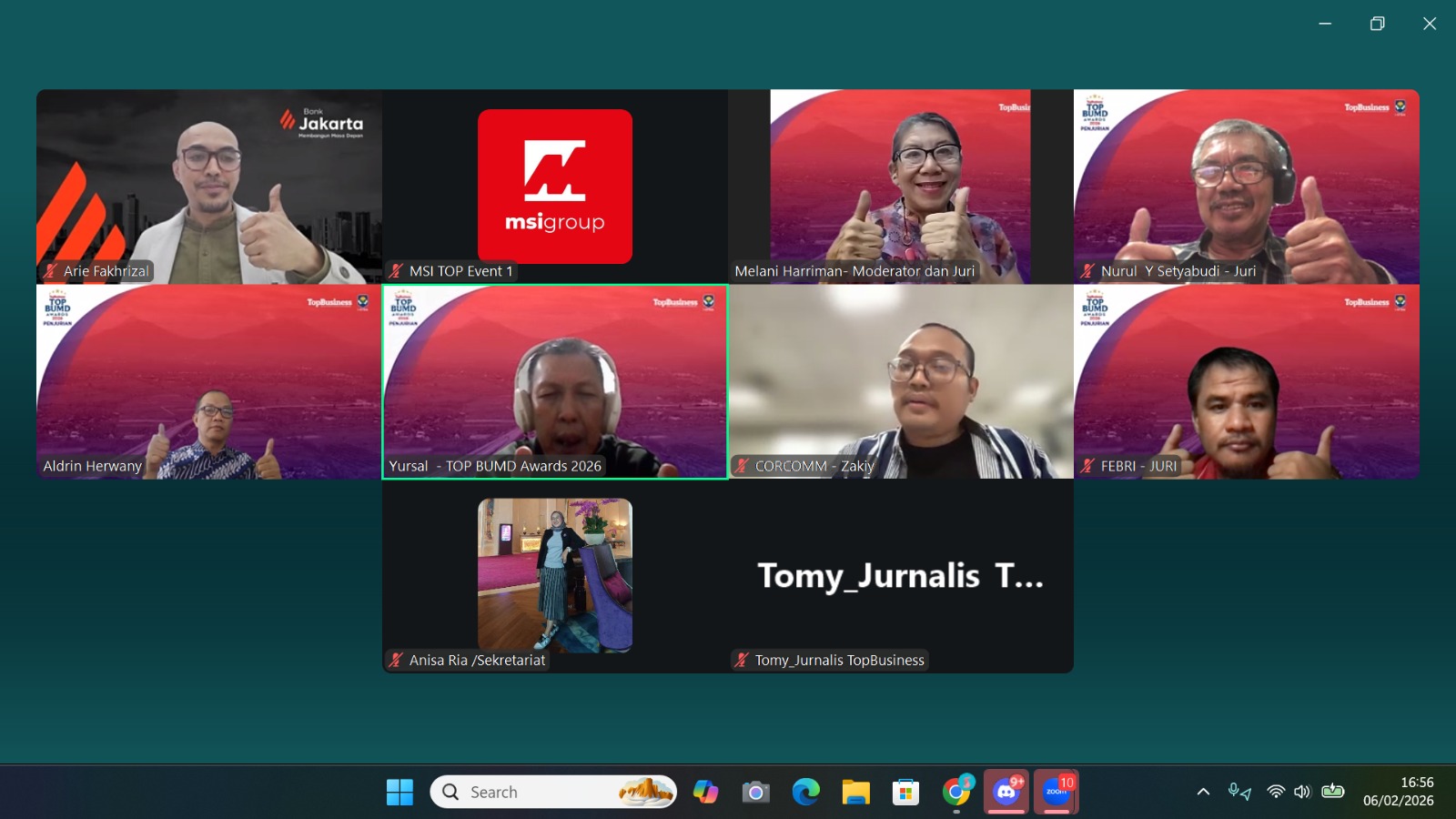Viewport: 1456px width, 819px height.
Task: Open the battery status indicator
Action: coord(1333,792)
